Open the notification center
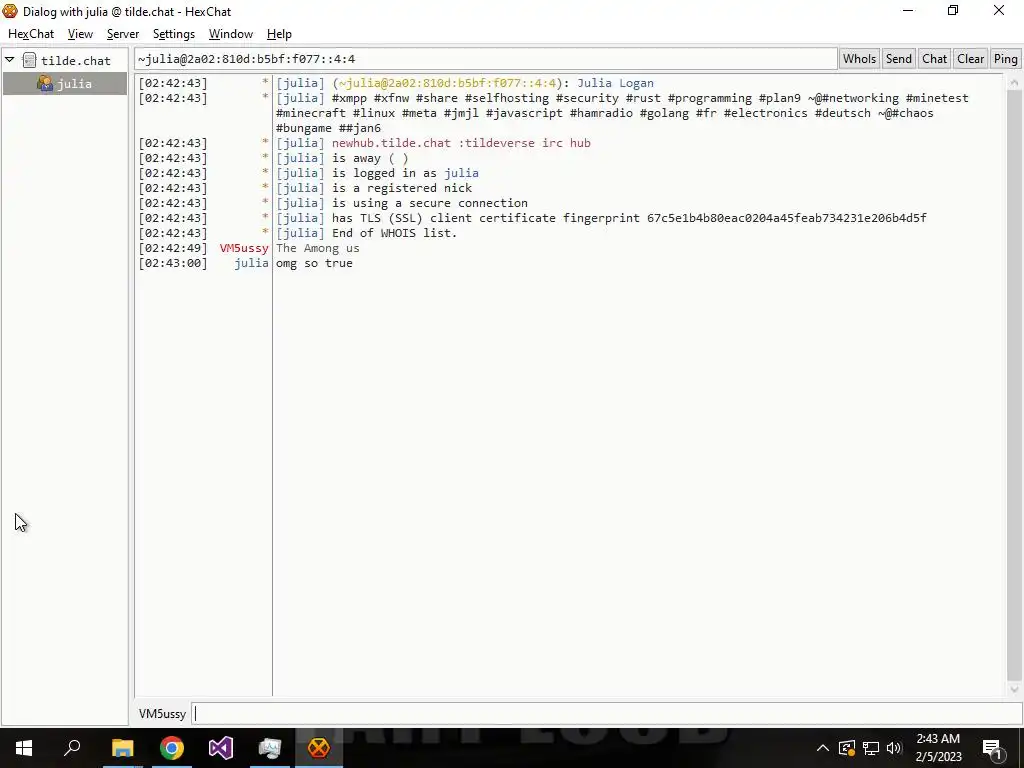The image size is (1024, 768). coord(992,748)
